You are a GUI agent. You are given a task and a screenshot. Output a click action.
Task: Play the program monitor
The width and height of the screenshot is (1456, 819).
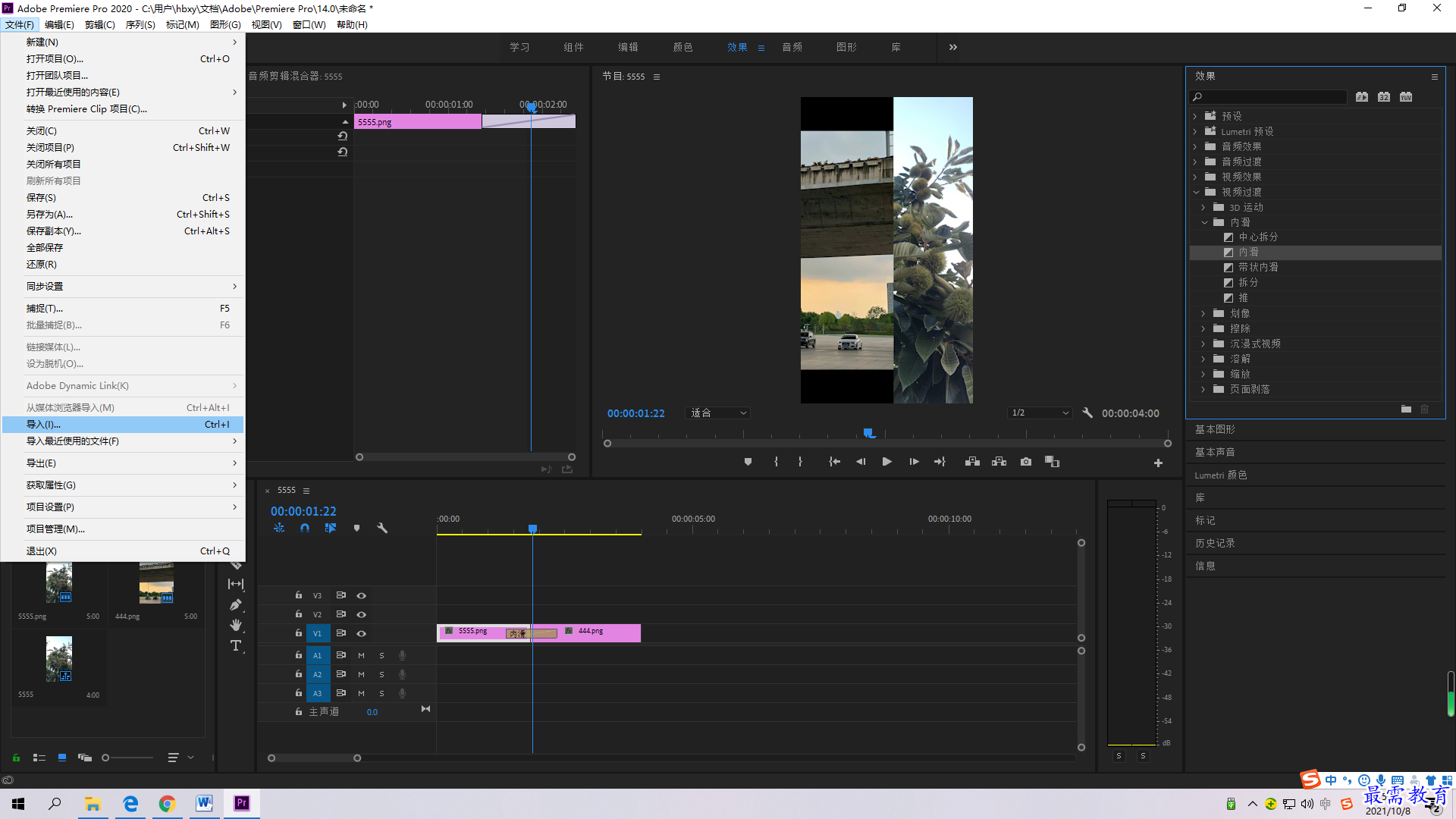tap(886, 462)
